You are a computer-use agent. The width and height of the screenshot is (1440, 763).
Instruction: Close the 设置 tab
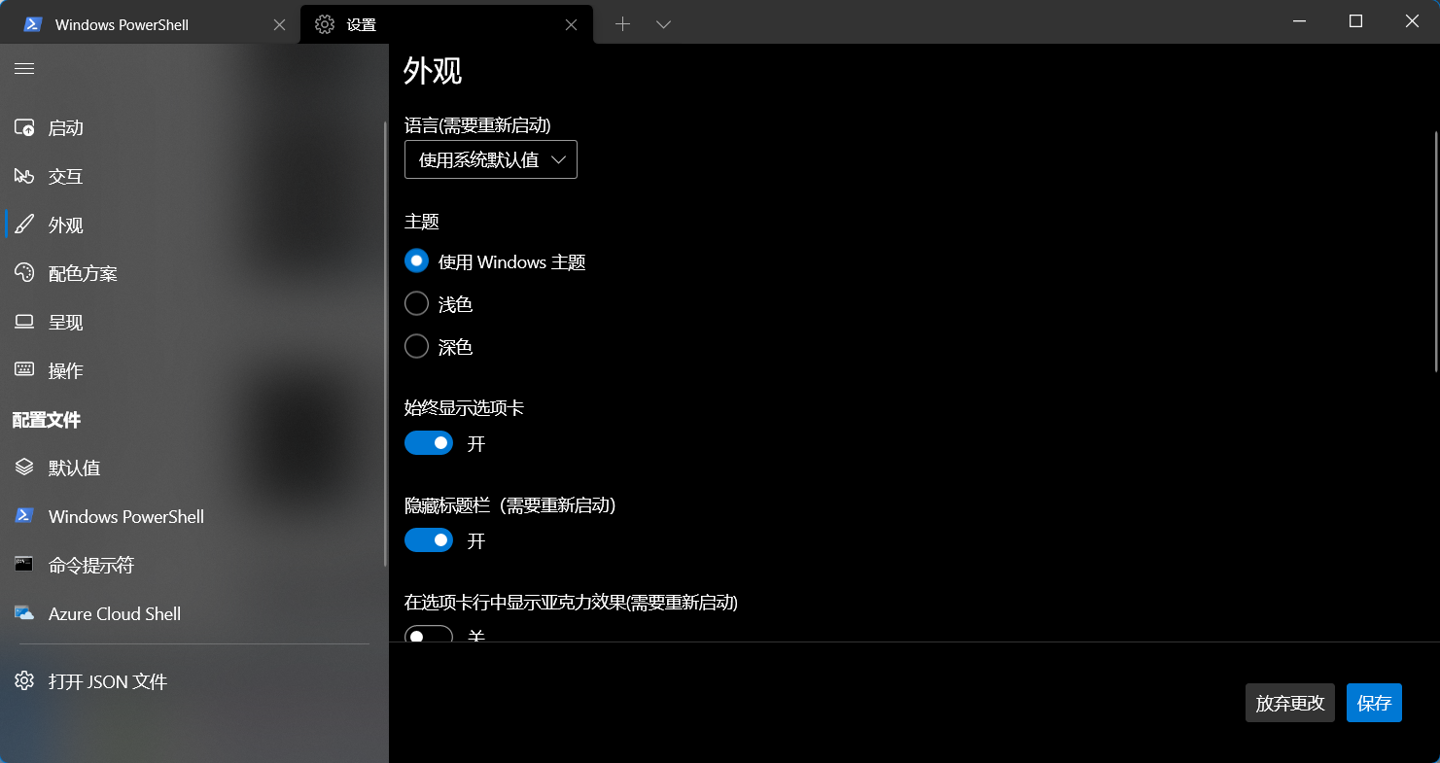coord(571,24)
